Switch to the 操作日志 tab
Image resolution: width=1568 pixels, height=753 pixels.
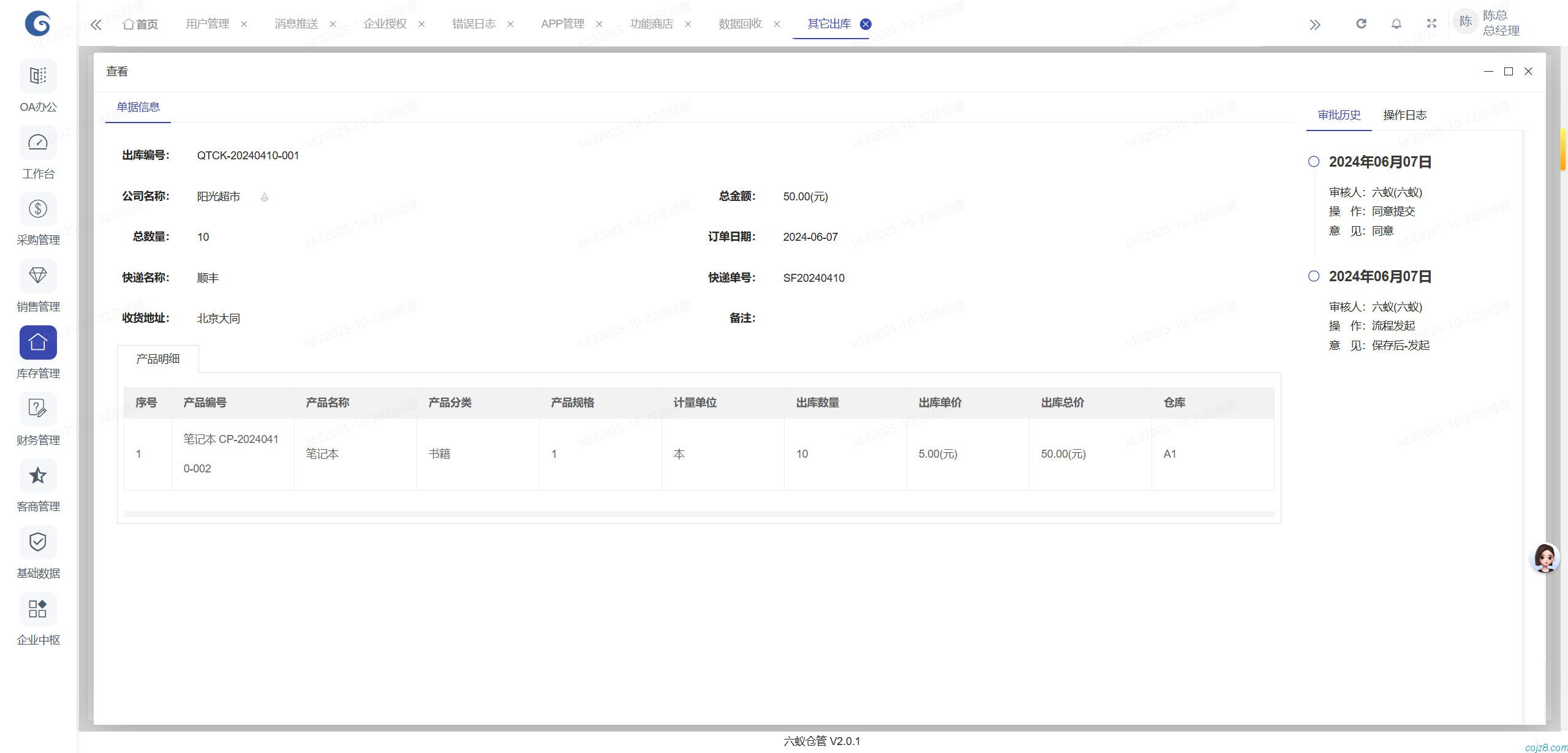1405,115
